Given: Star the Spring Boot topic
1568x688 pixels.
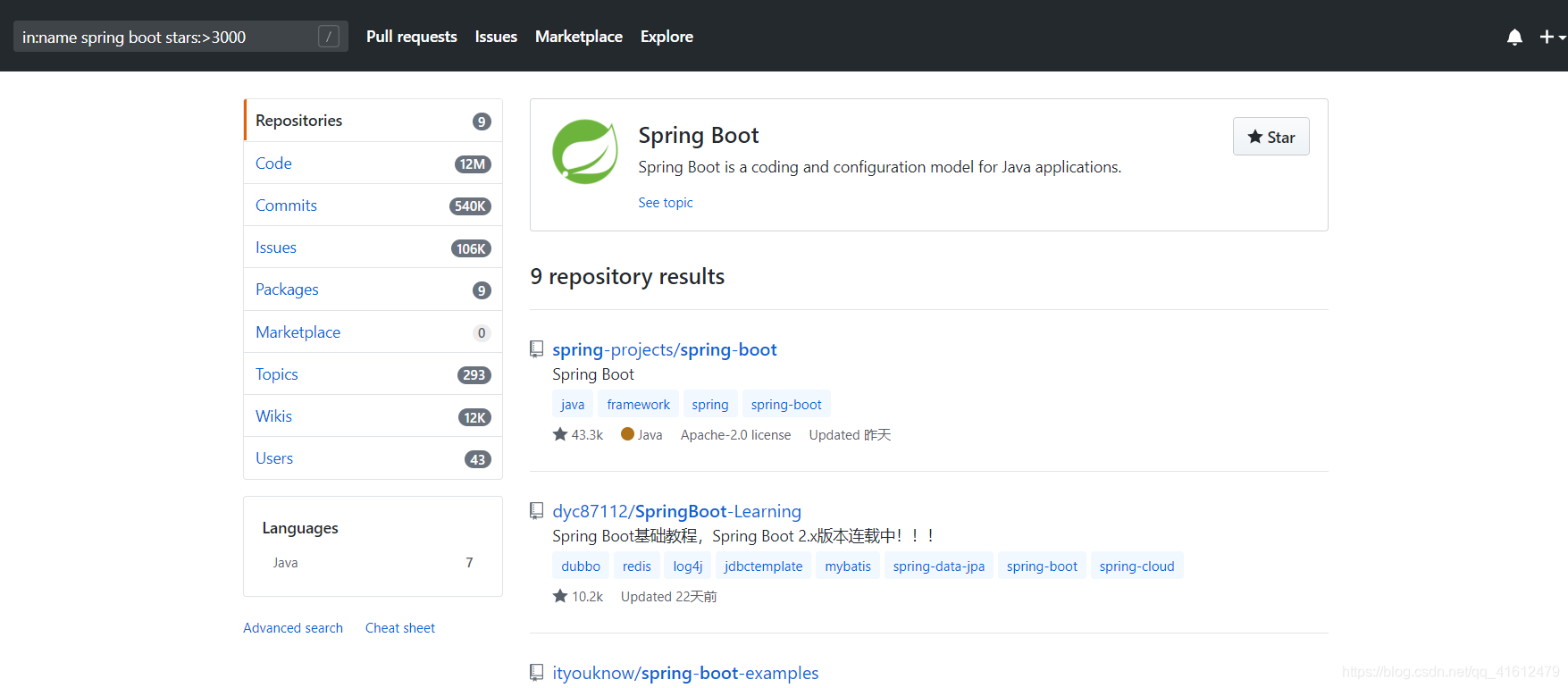Looking at the screenshot, I should [1271, 137].
